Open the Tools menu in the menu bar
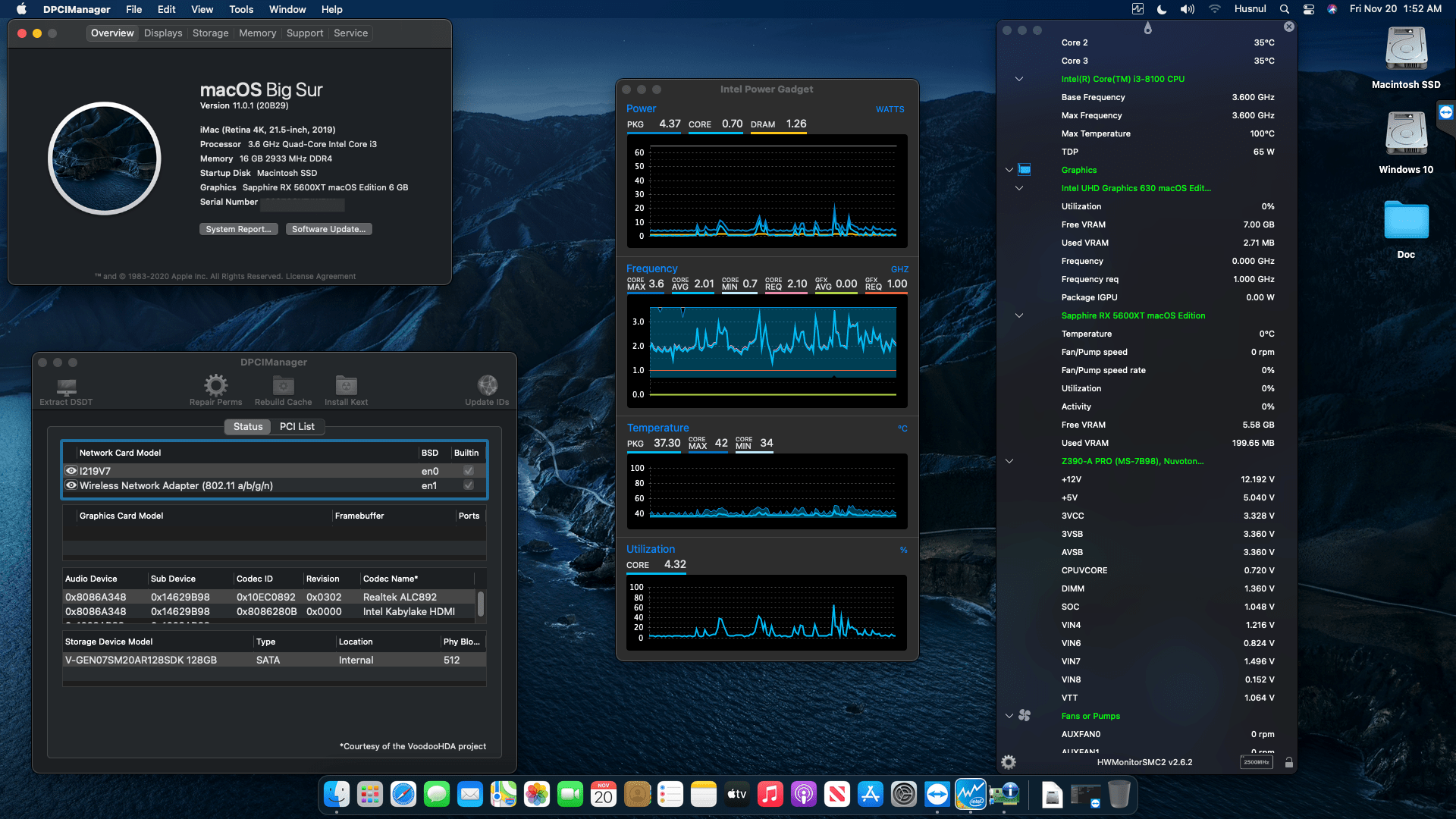This screenshot has height=819, width=1456. click(240, 9)
